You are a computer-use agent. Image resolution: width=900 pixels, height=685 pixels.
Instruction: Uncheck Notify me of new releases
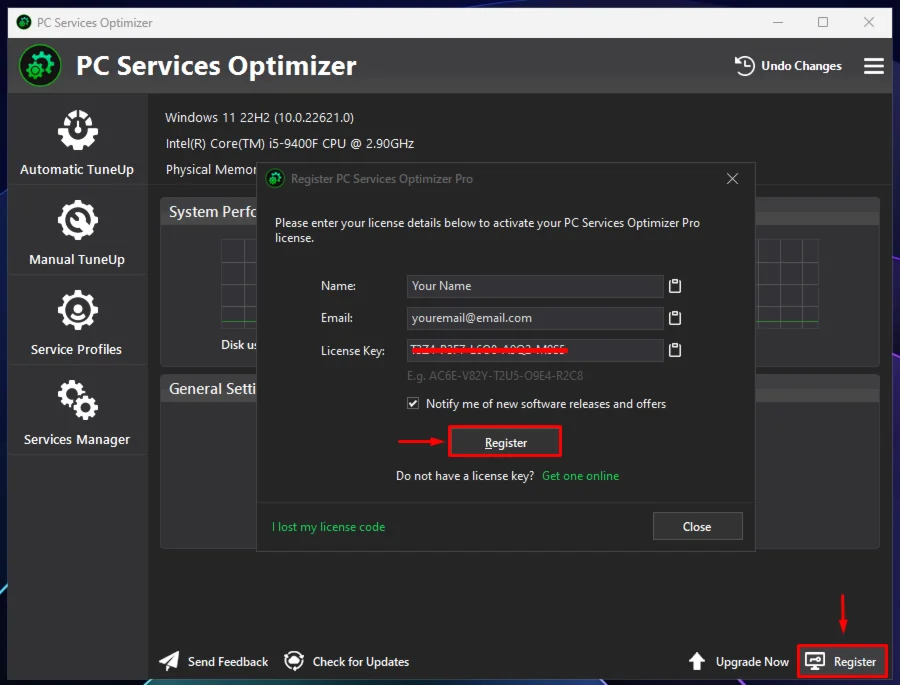413,404
